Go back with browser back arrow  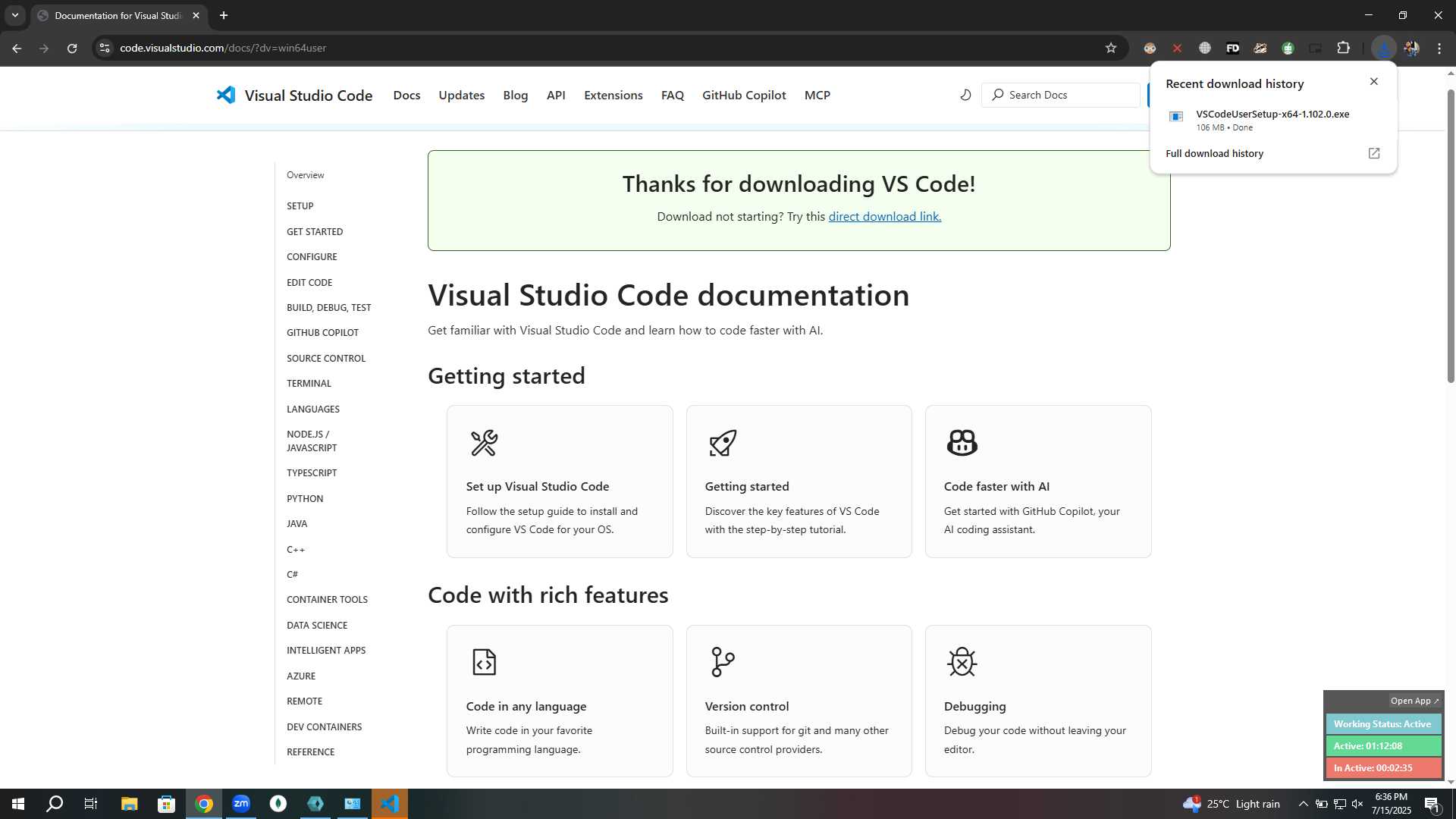(x=17, y=48)
